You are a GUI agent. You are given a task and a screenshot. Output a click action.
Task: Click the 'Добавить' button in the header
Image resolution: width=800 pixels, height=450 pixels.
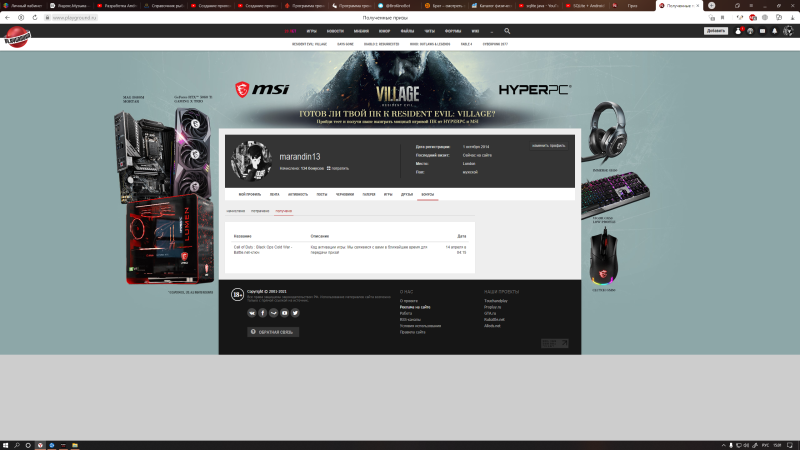click(x=716, y=31)
